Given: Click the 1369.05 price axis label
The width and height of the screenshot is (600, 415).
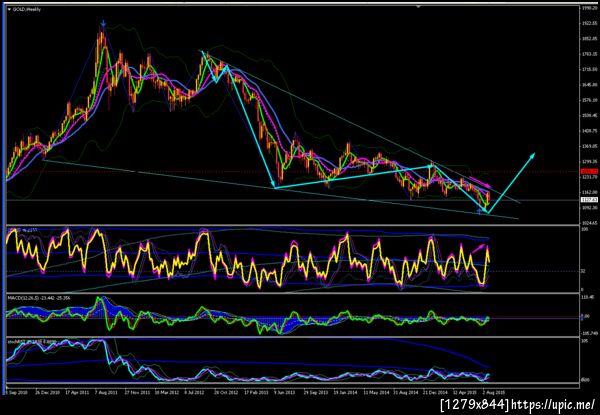Looking at the screenshot, I should pos(591,146).
